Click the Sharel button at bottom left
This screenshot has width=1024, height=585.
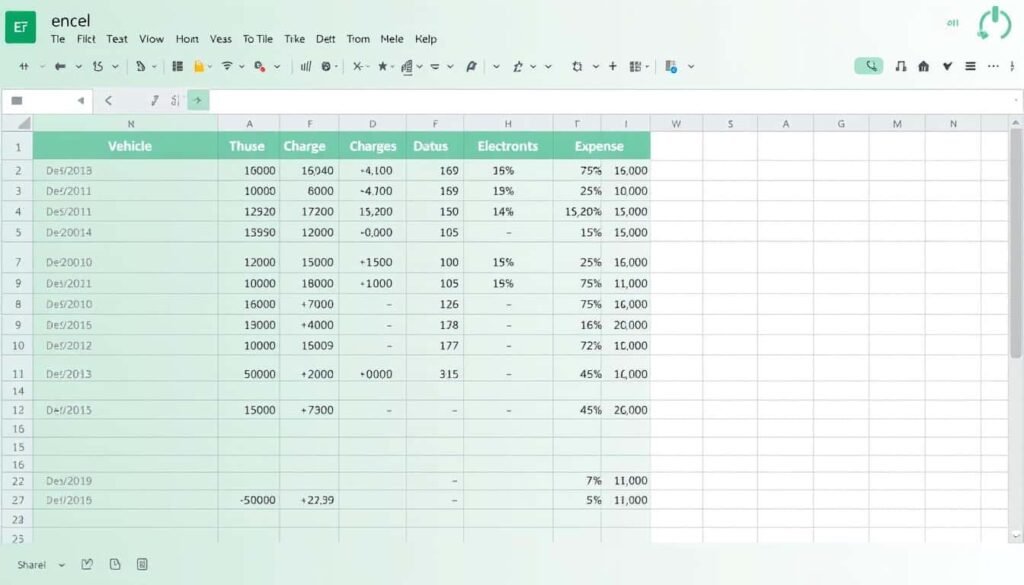31,565
